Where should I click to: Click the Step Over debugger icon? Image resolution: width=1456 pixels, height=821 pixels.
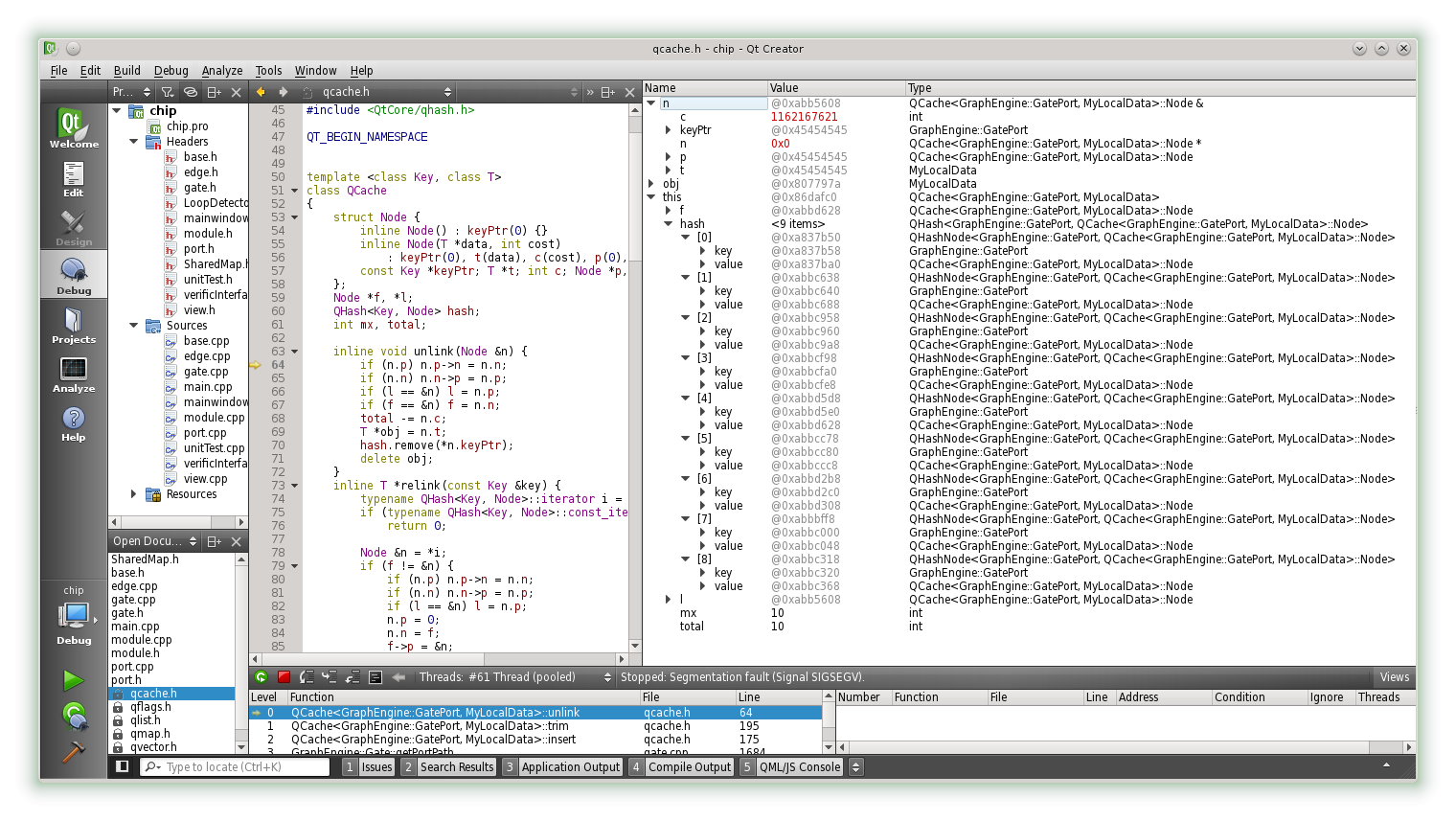pyautogui.click(x=307, y=677)
